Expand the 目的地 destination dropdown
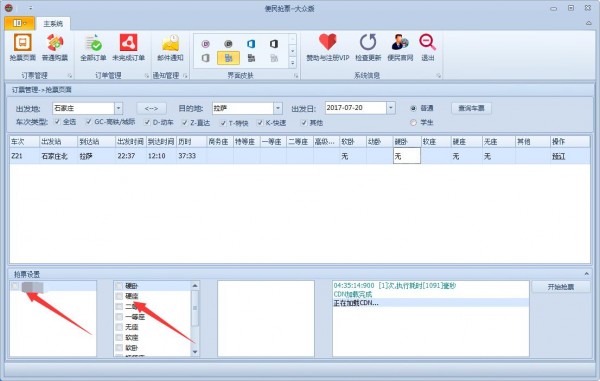600x381 pixels. pos(278,108)
